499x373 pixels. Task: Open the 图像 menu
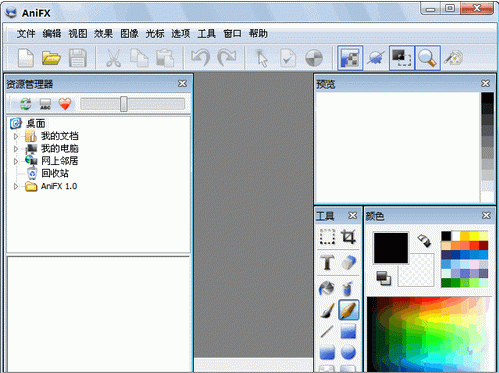(x=129, y=33)
